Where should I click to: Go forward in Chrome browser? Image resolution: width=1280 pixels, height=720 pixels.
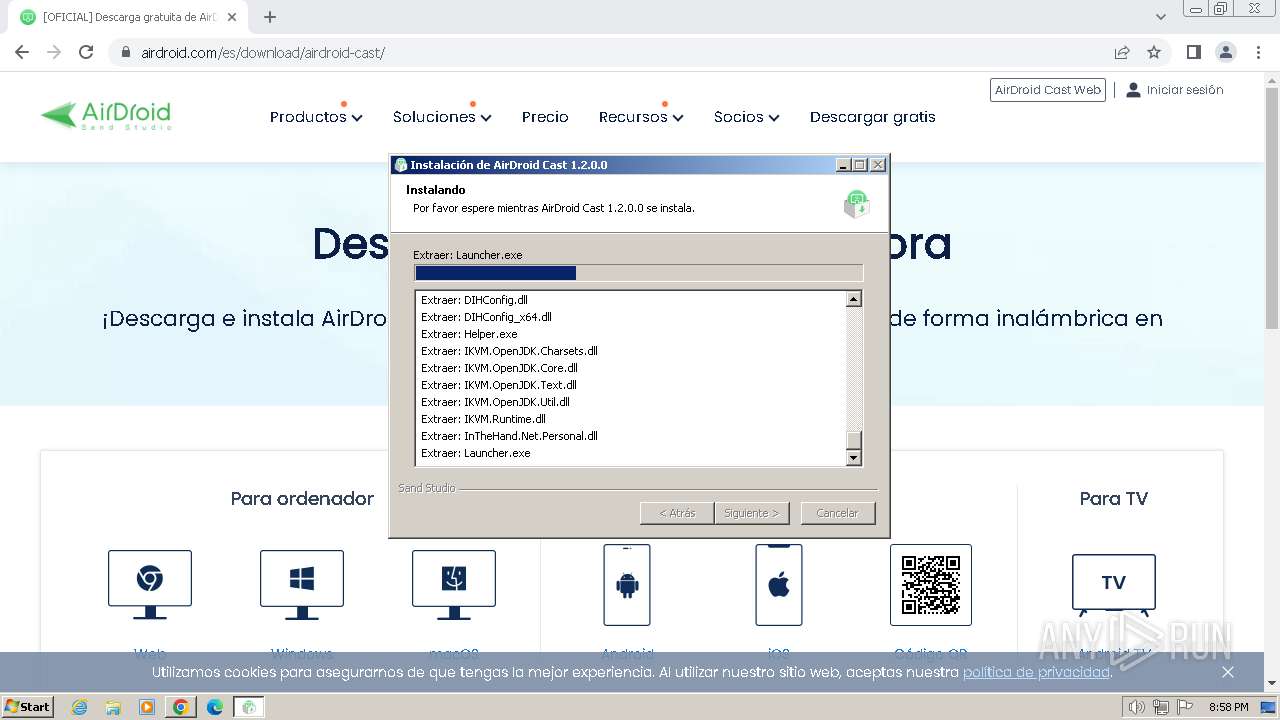54,52
